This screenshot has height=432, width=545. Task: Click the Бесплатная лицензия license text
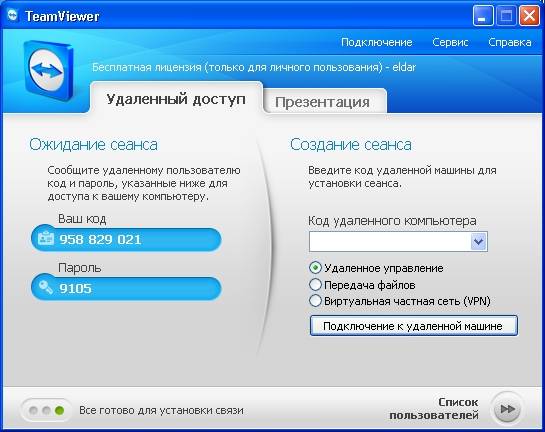click(254, 67)
